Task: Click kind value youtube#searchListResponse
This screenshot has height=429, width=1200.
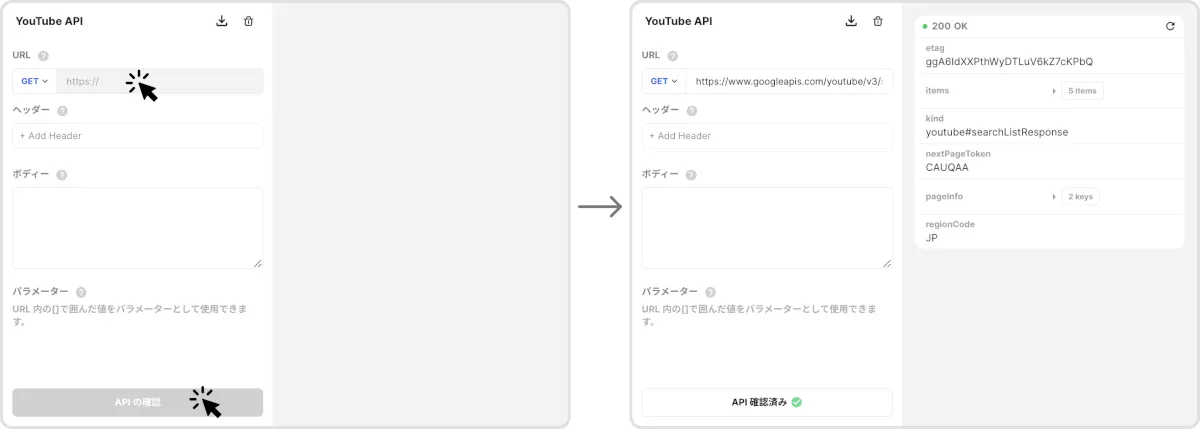Action: point(997,132)
